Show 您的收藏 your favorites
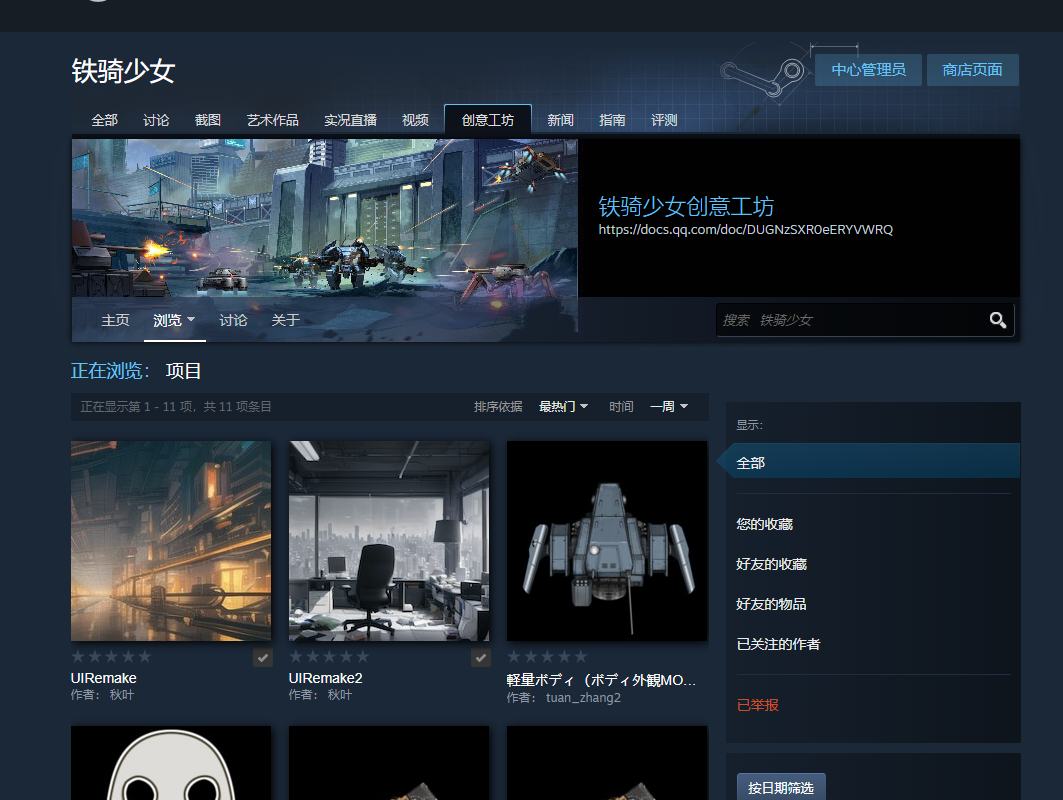The width and height of the screenshot is (1063, 800). click(764, 524)
